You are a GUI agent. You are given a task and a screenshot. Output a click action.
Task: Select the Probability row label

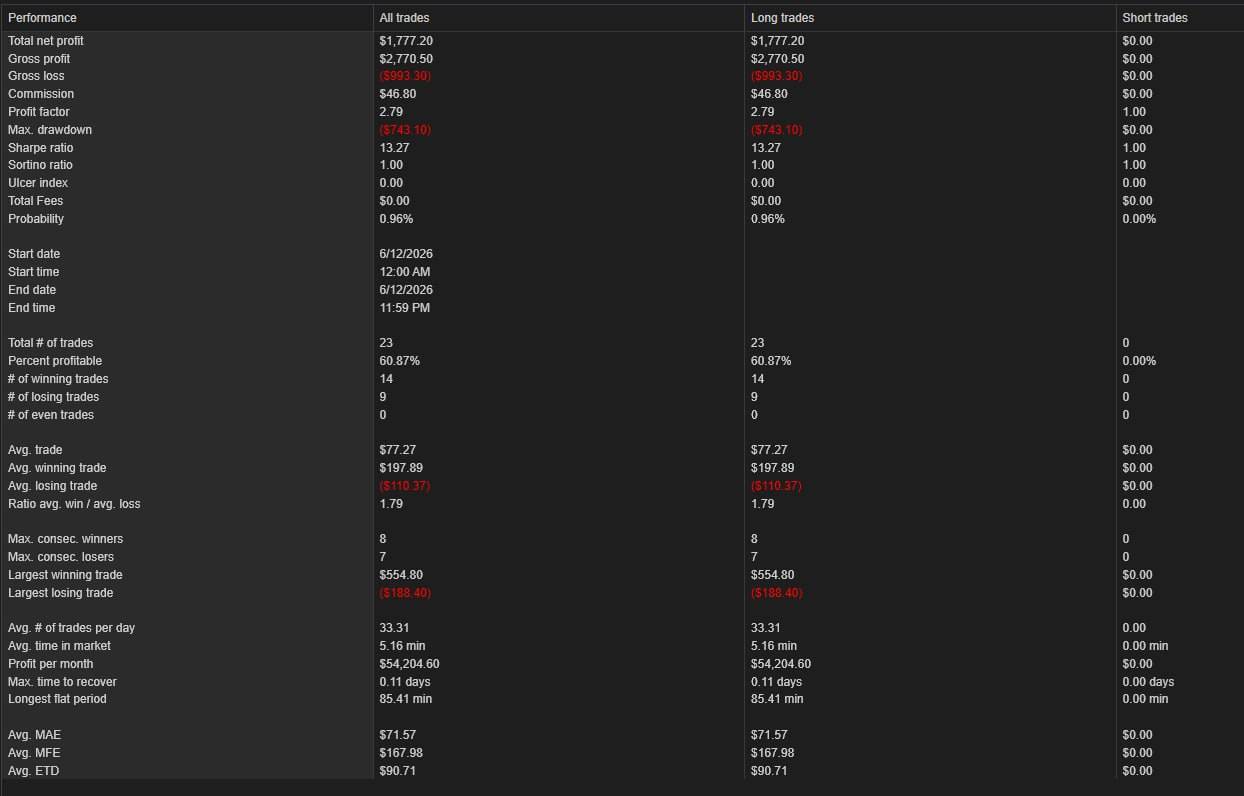click(x=36, y=219)
